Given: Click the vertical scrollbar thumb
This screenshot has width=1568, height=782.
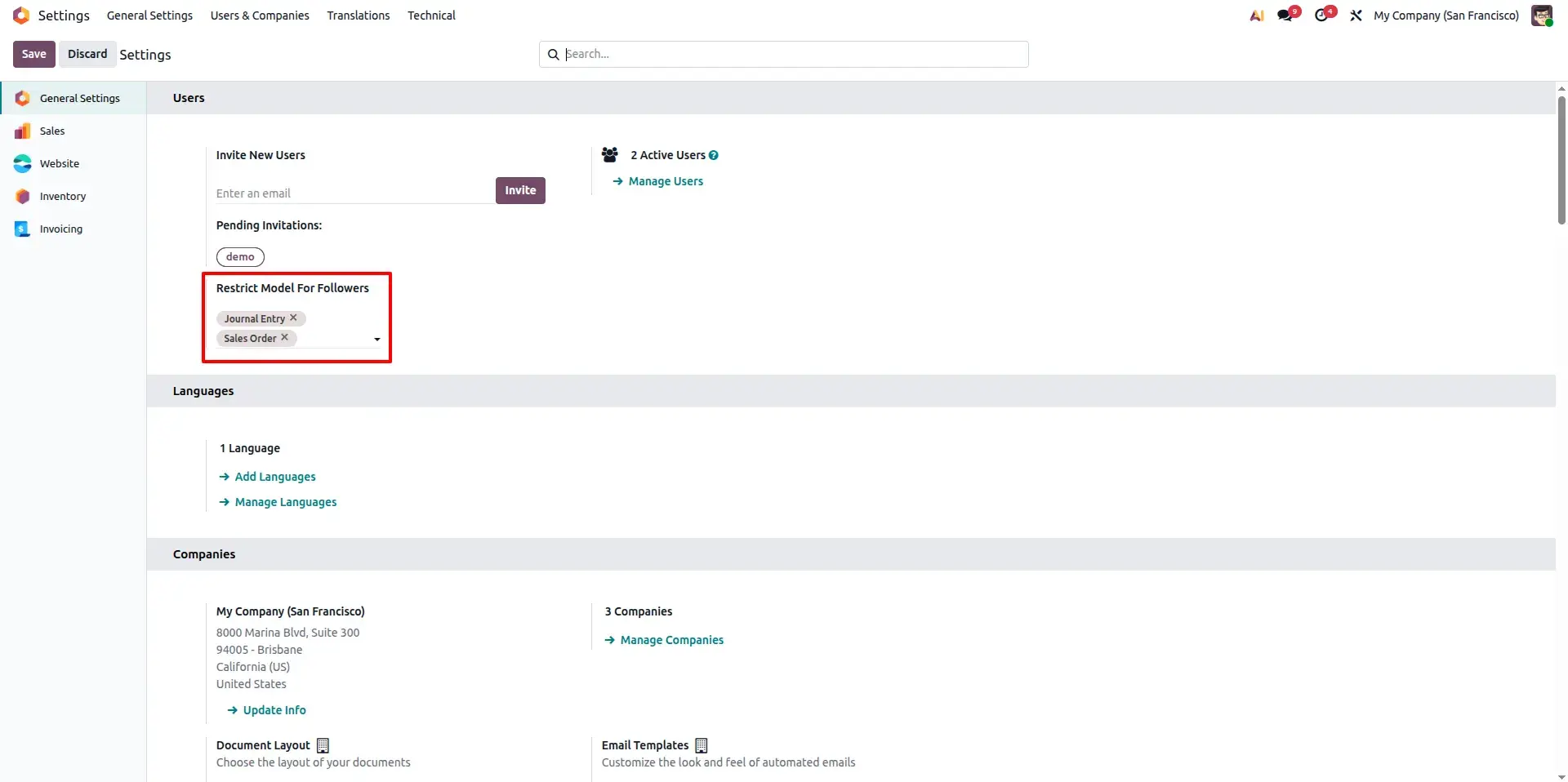Looking at the screenshot, I should point(1561,159).
